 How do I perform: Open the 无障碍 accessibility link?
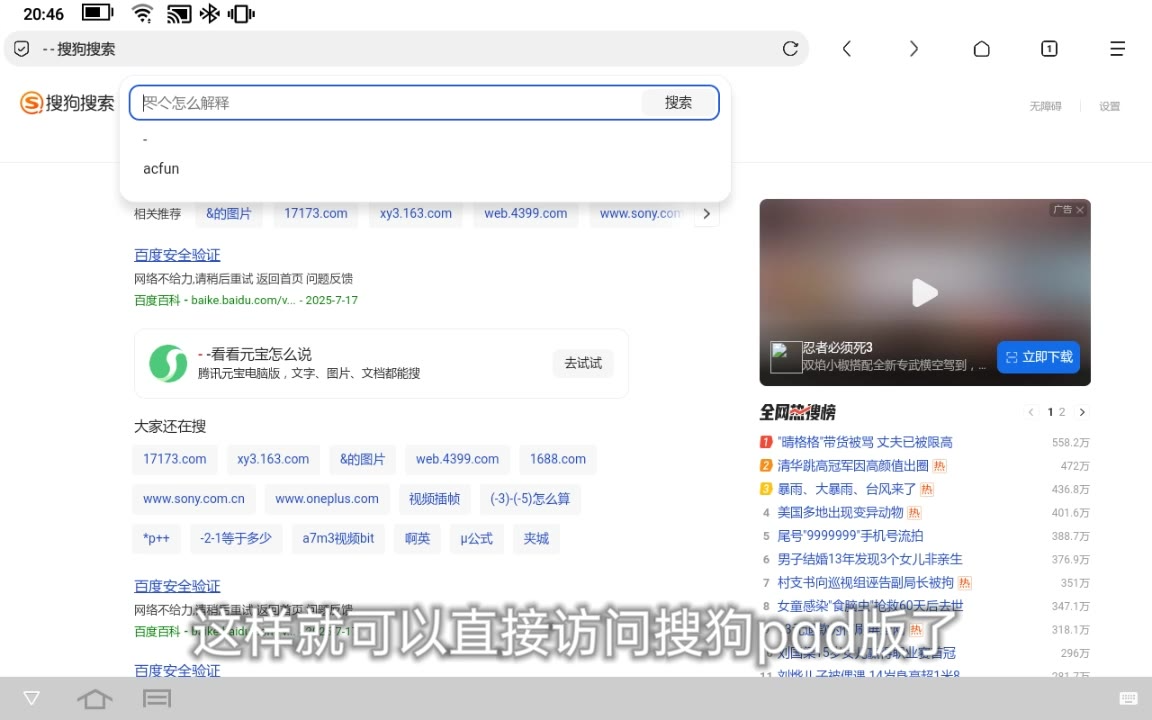(x=1045, y=107)
